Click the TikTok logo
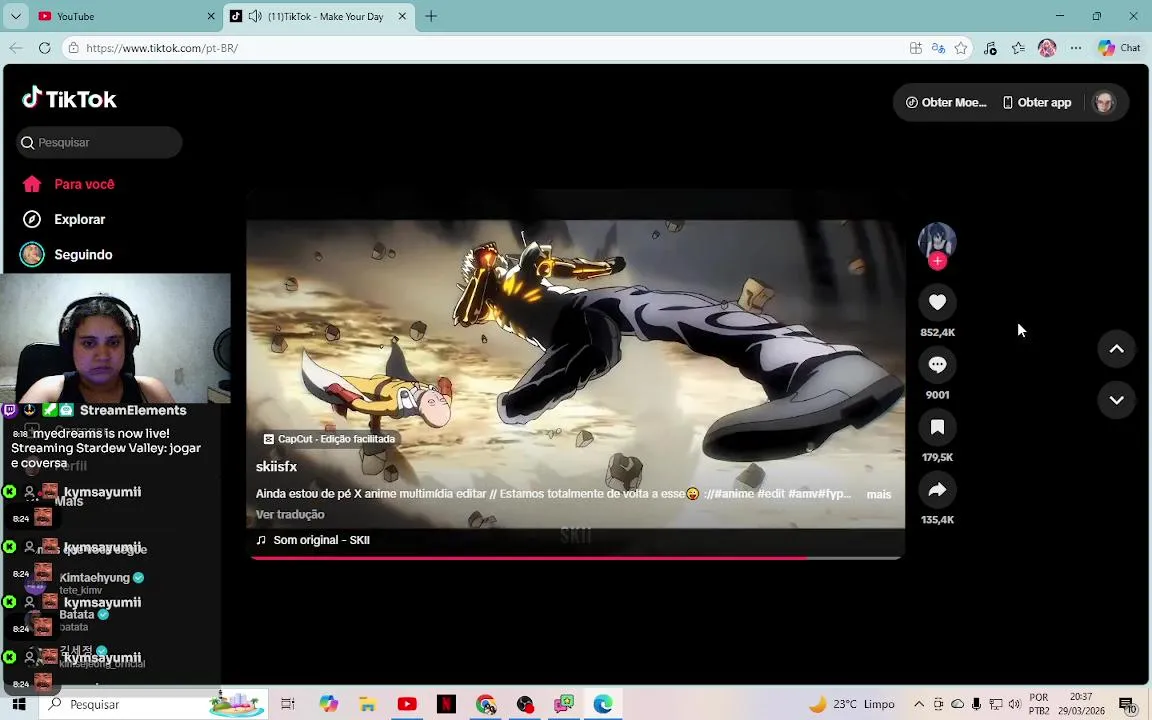This screenshot has width=1152, height=720. point(69,98)
